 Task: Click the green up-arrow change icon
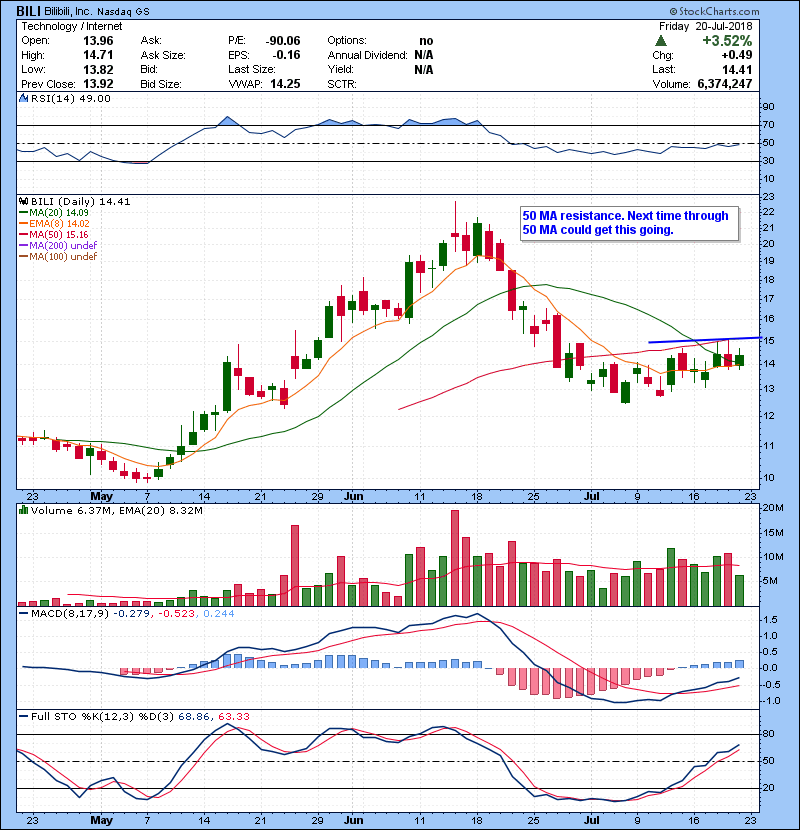660,41
